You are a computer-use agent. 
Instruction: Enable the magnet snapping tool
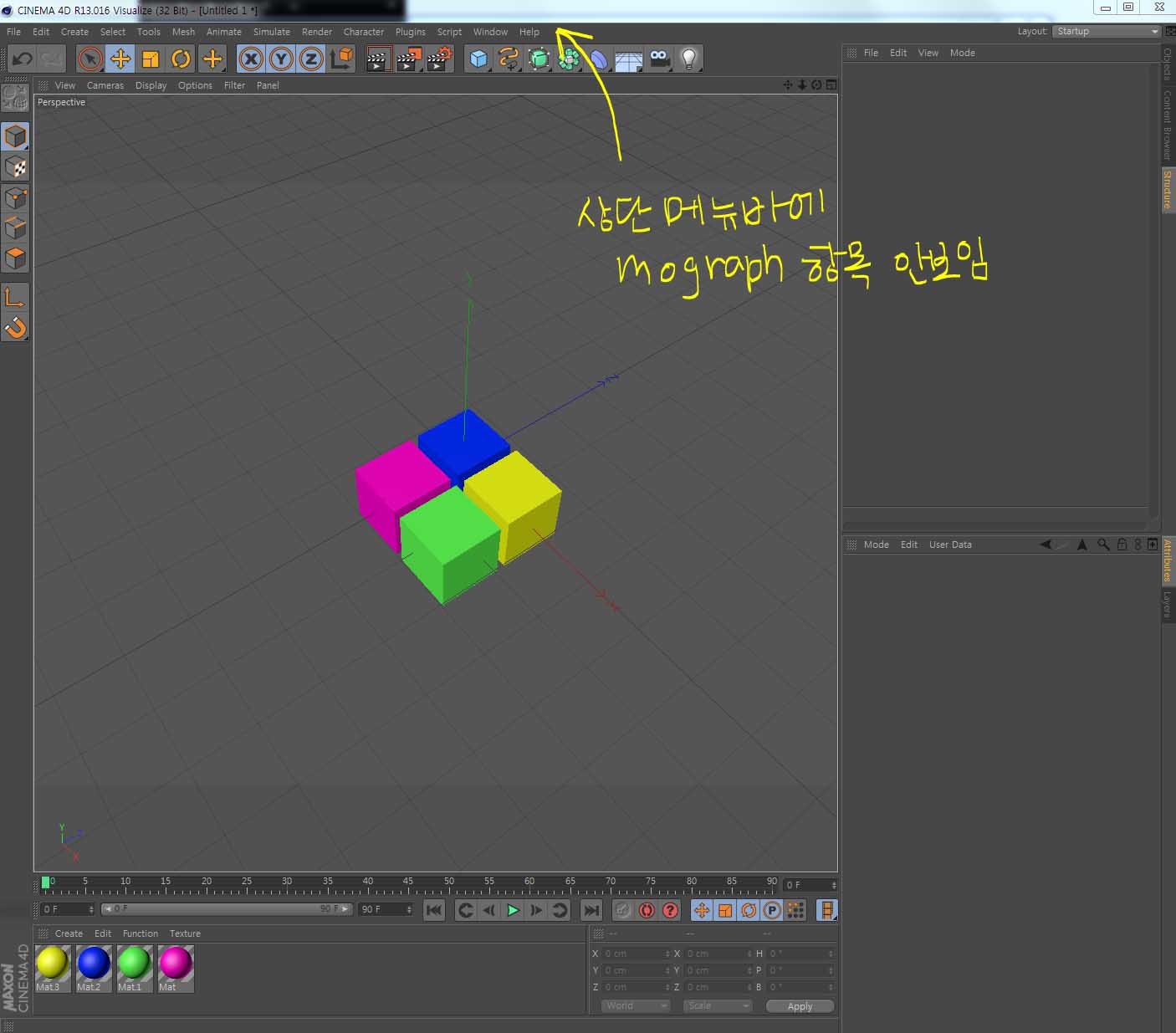point(15,327)
